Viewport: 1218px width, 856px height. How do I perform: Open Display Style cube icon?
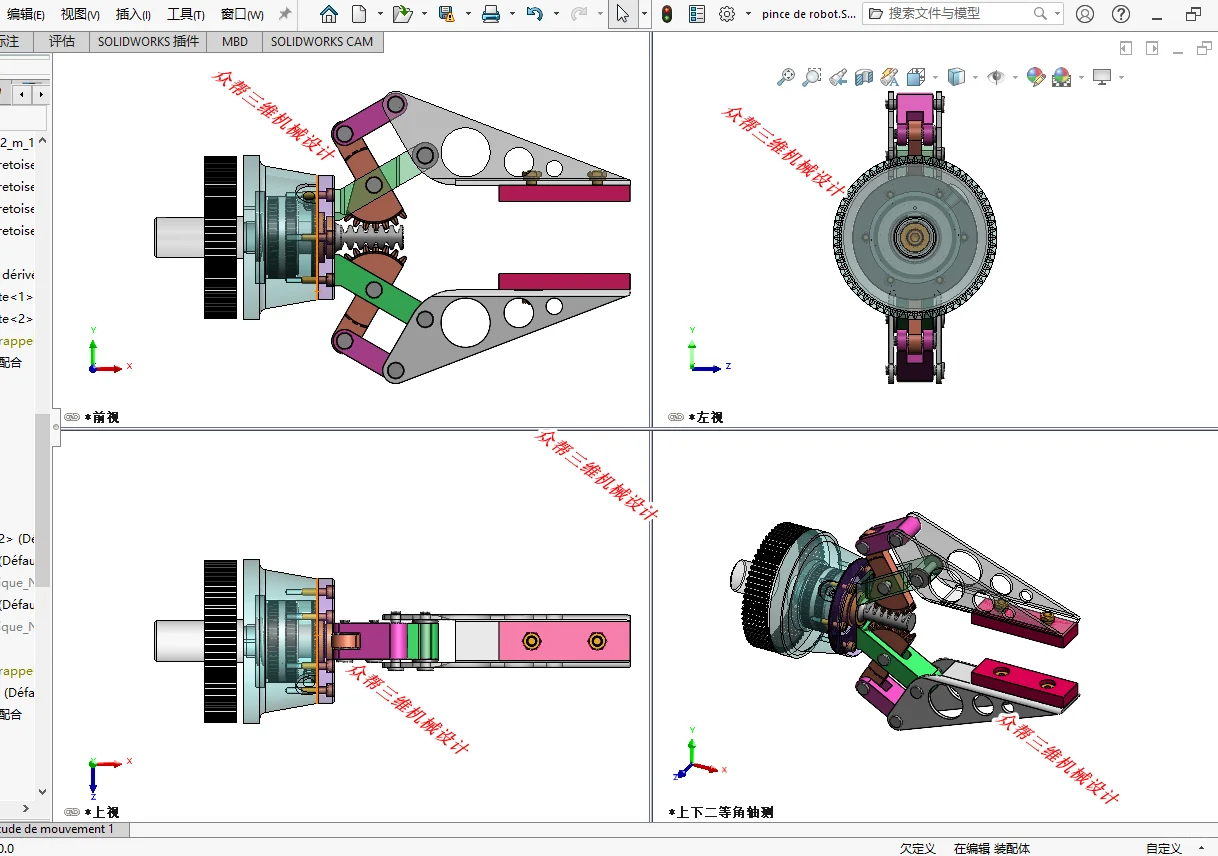(x=956, y=77)
